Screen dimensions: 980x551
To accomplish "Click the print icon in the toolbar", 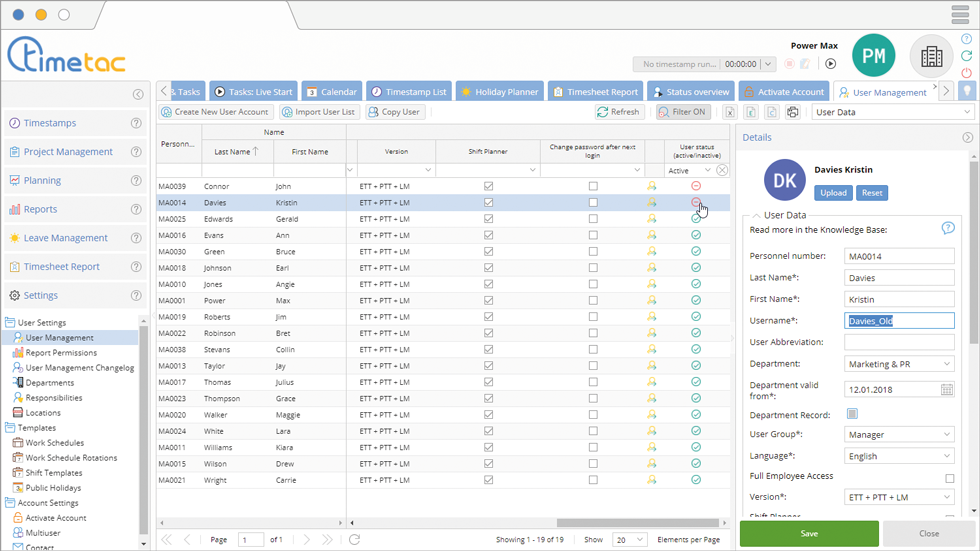I will coord(793,113).
